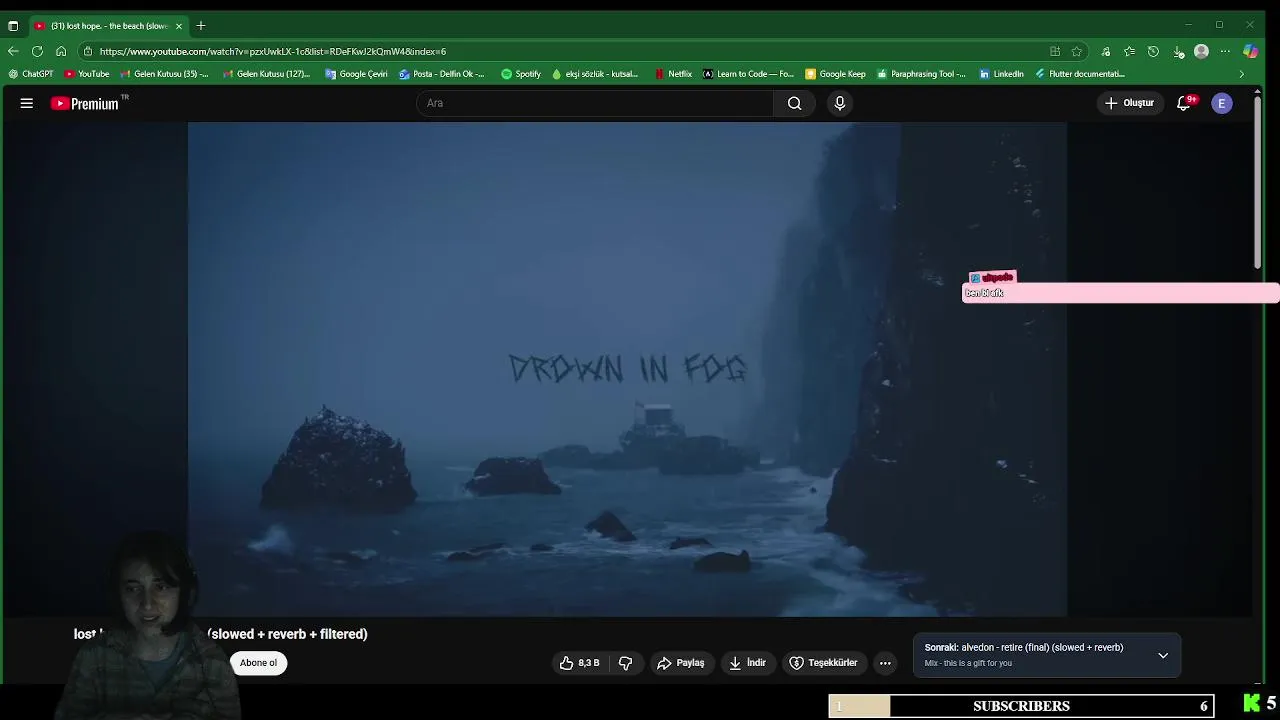Open Spotify bookmark
Screen dimensions: 1280x720
tap(521, 74)
